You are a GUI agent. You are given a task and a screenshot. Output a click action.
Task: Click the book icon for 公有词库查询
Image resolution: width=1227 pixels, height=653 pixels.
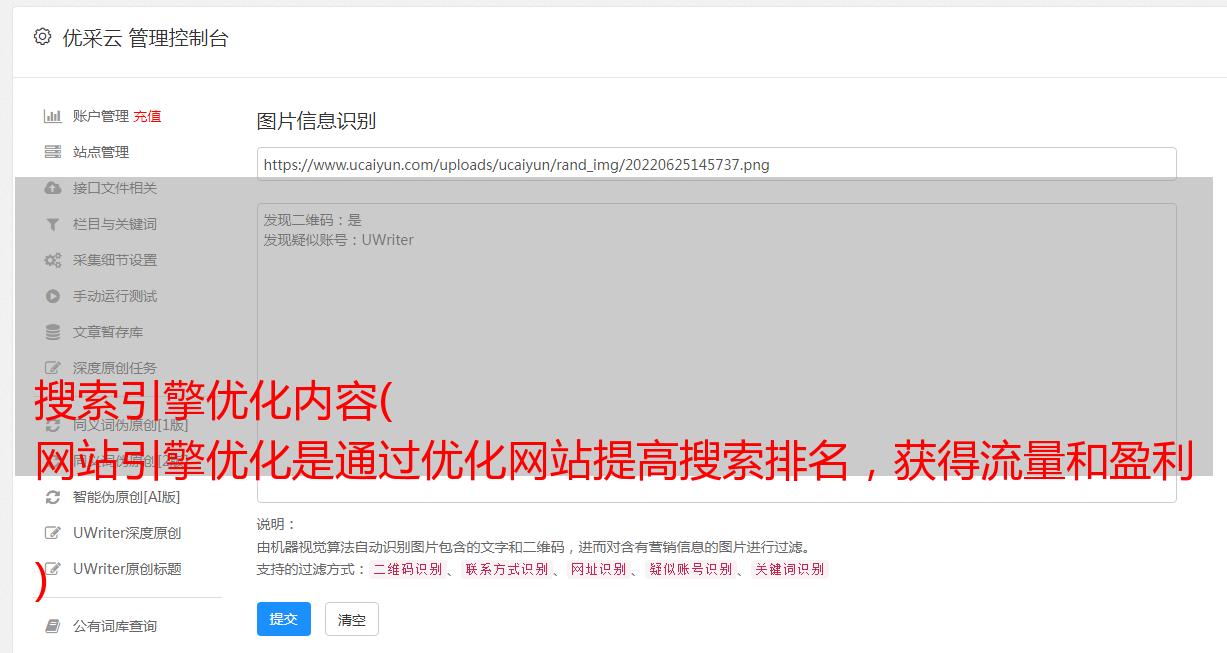(x=53, y=626)
